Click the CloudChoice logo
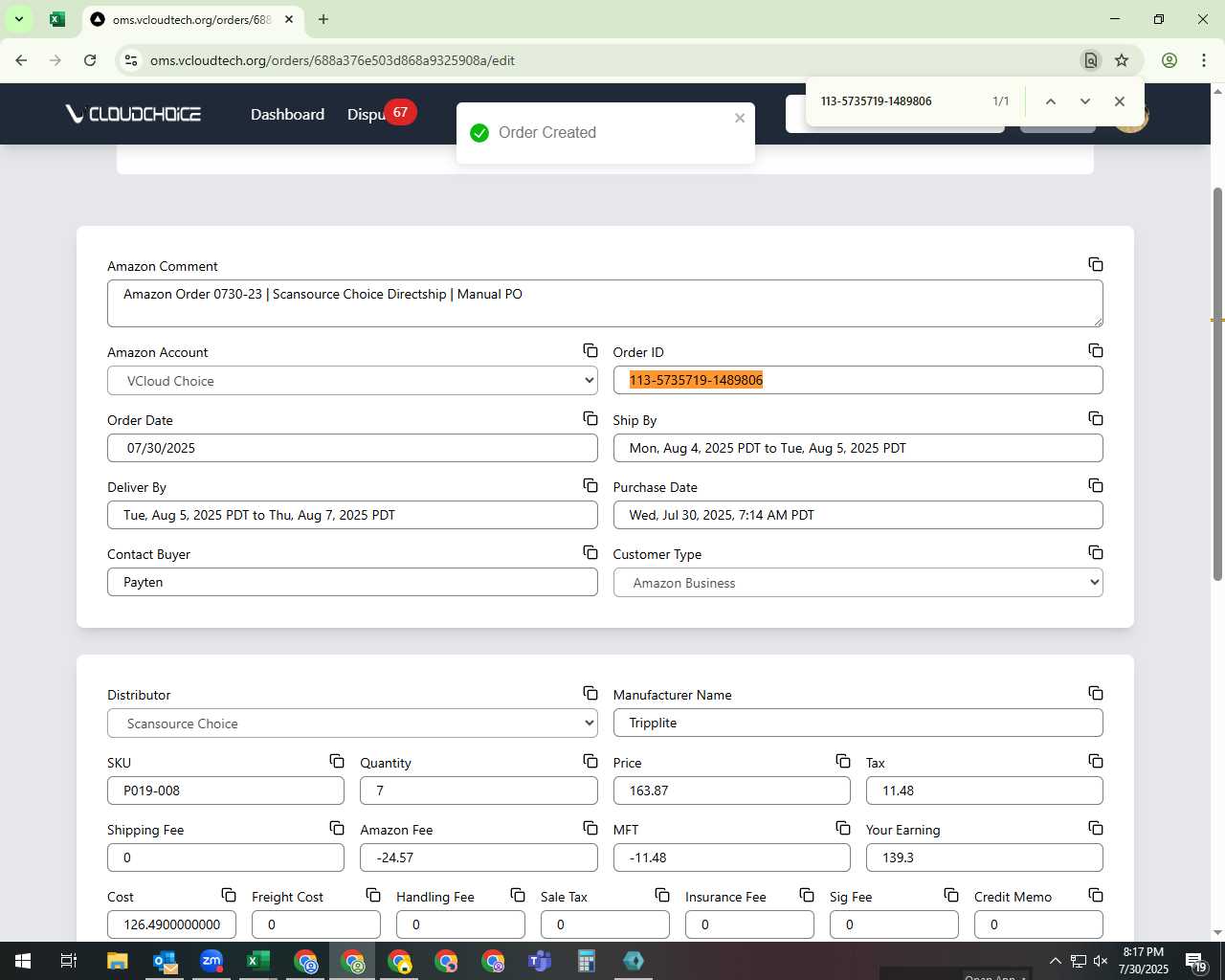1225x980 pixels. [x=133, y=114]
